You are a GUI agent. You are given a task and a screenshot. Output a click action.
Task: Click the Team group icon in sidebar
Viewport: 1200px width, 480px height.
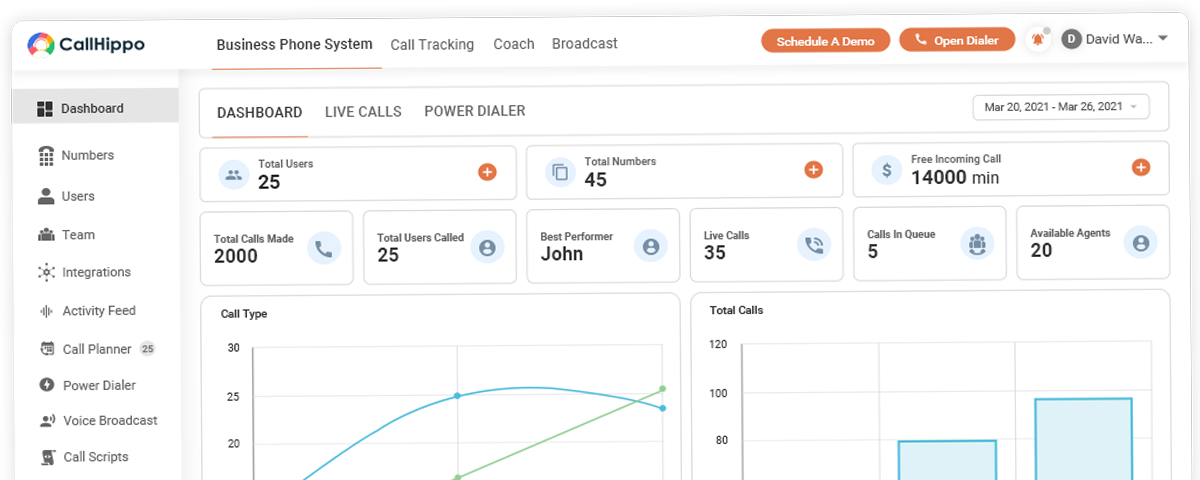(46, 235)
